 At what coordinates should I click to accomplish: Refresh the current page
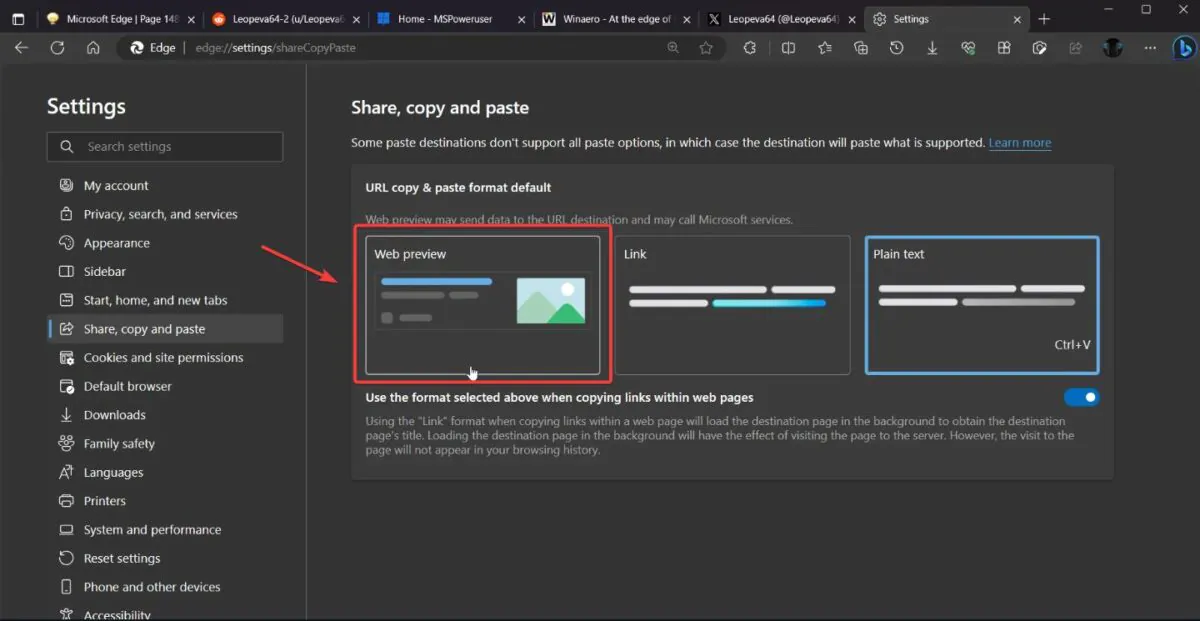pyautogui.click(x=57, y=48)
